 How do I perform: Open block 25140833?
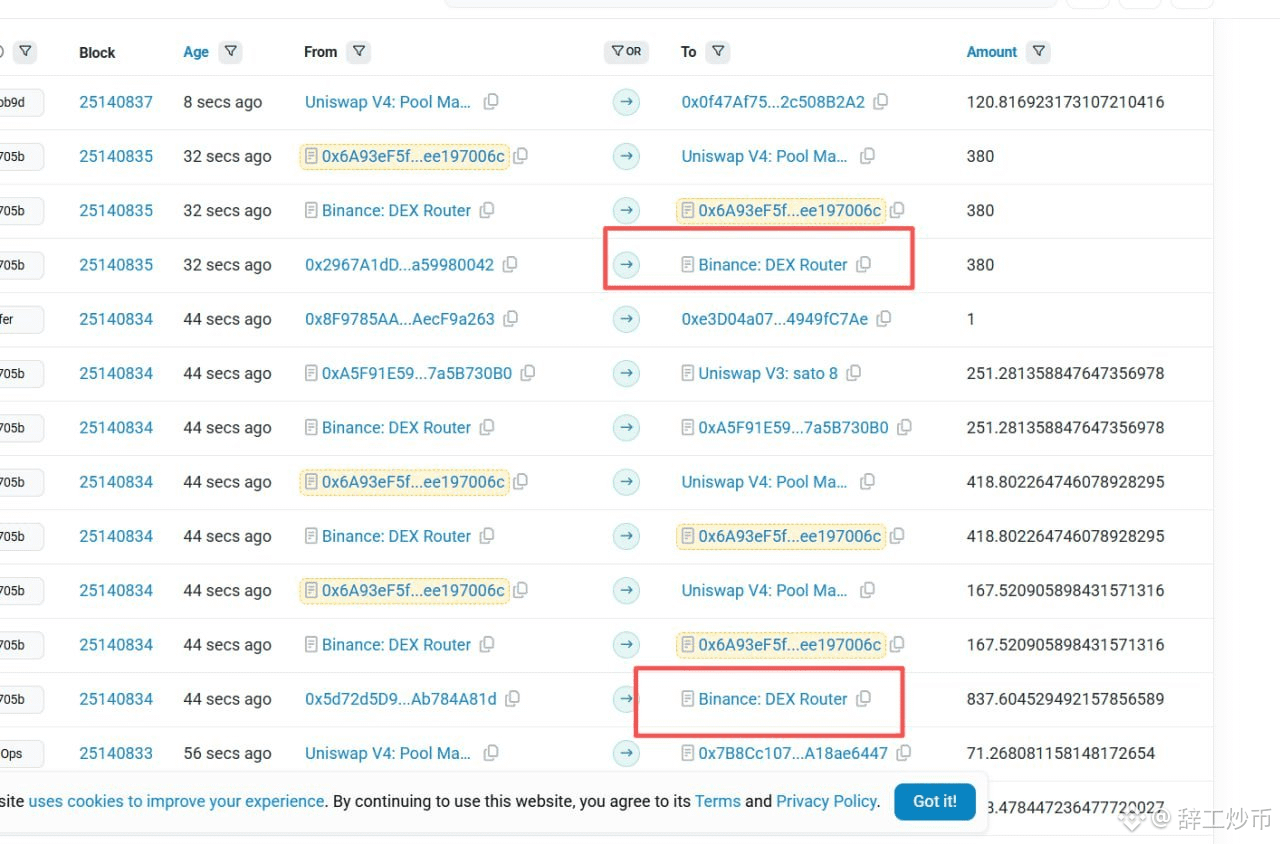[116, 753]
